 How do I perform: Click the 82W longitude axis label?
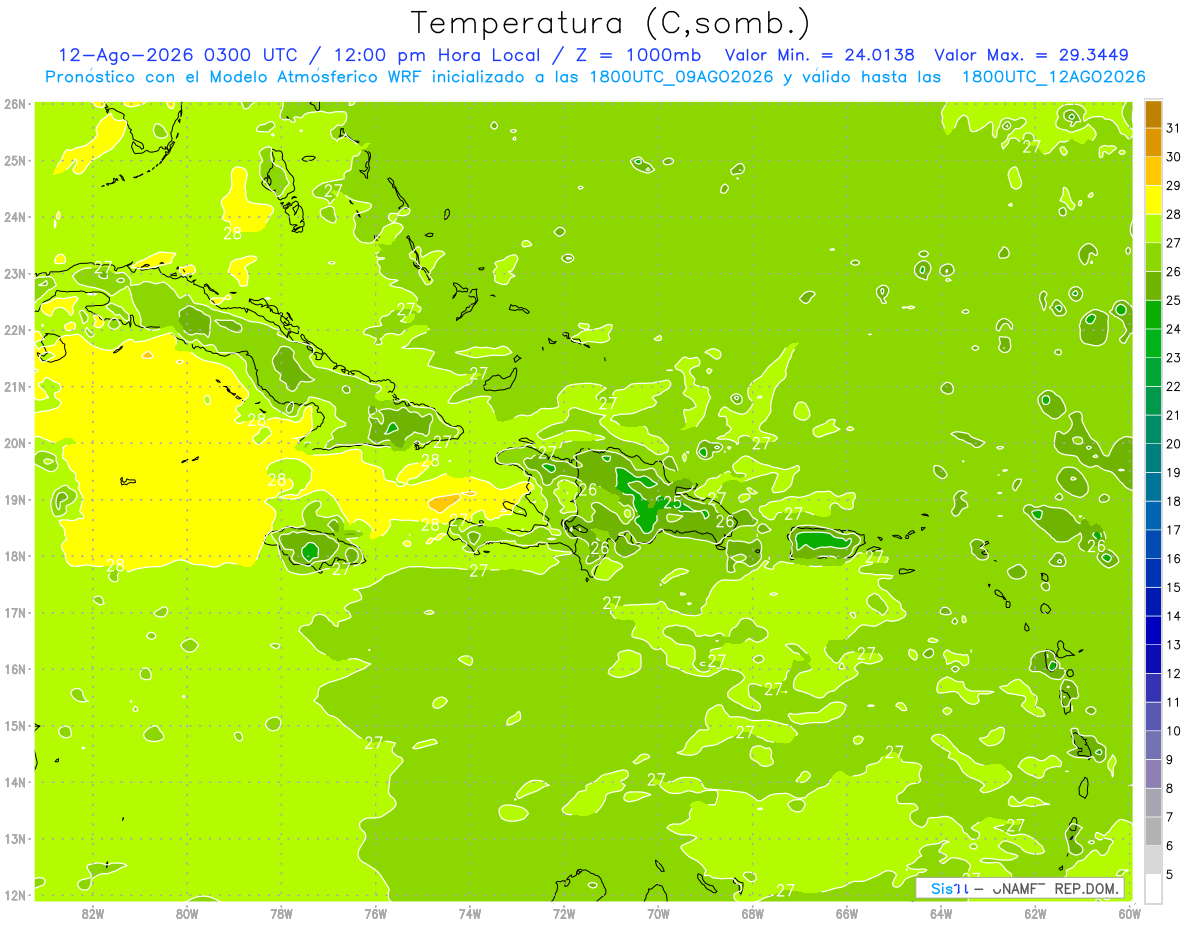click(93, 913)
